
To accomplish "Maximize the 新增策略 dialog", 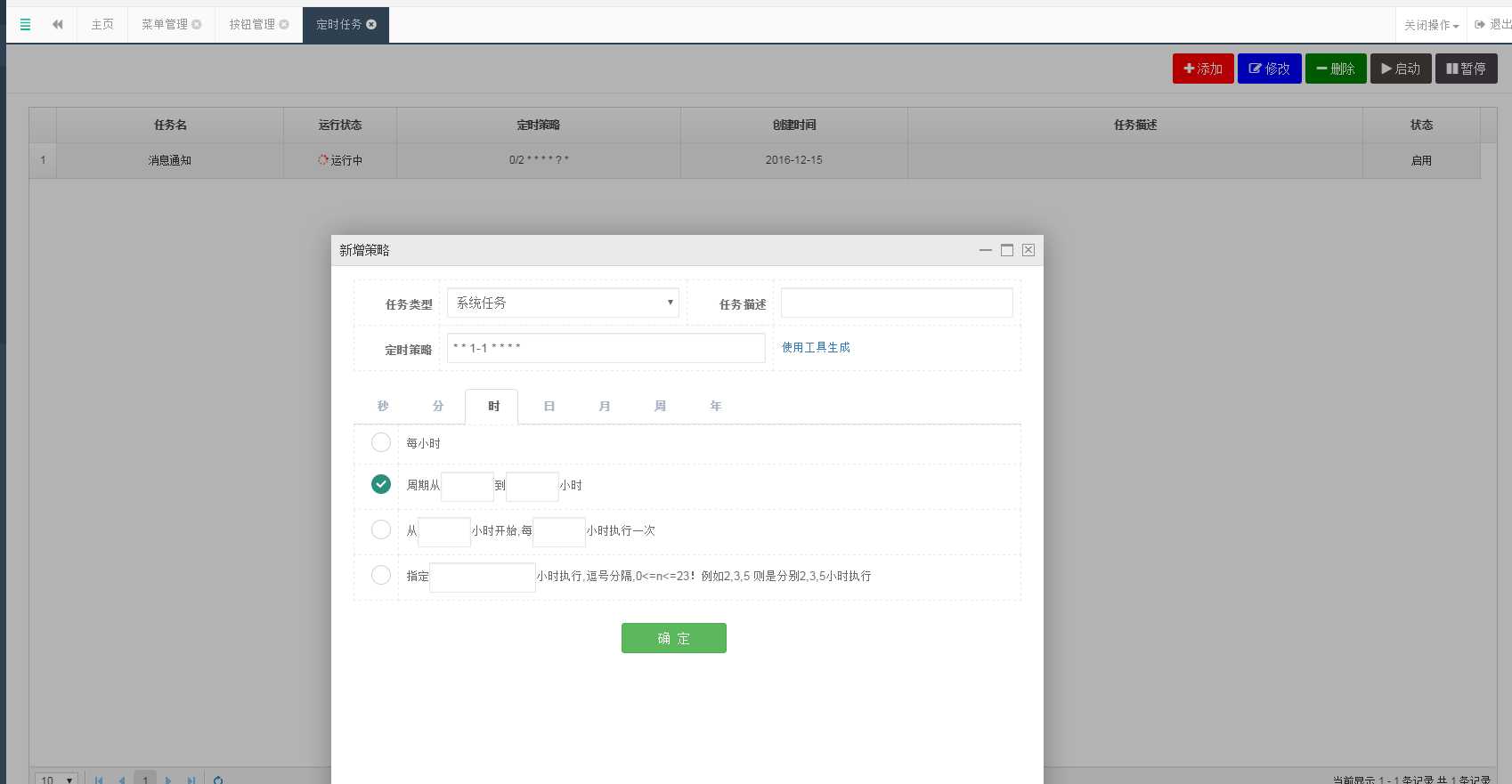I will coord(1007,250).
